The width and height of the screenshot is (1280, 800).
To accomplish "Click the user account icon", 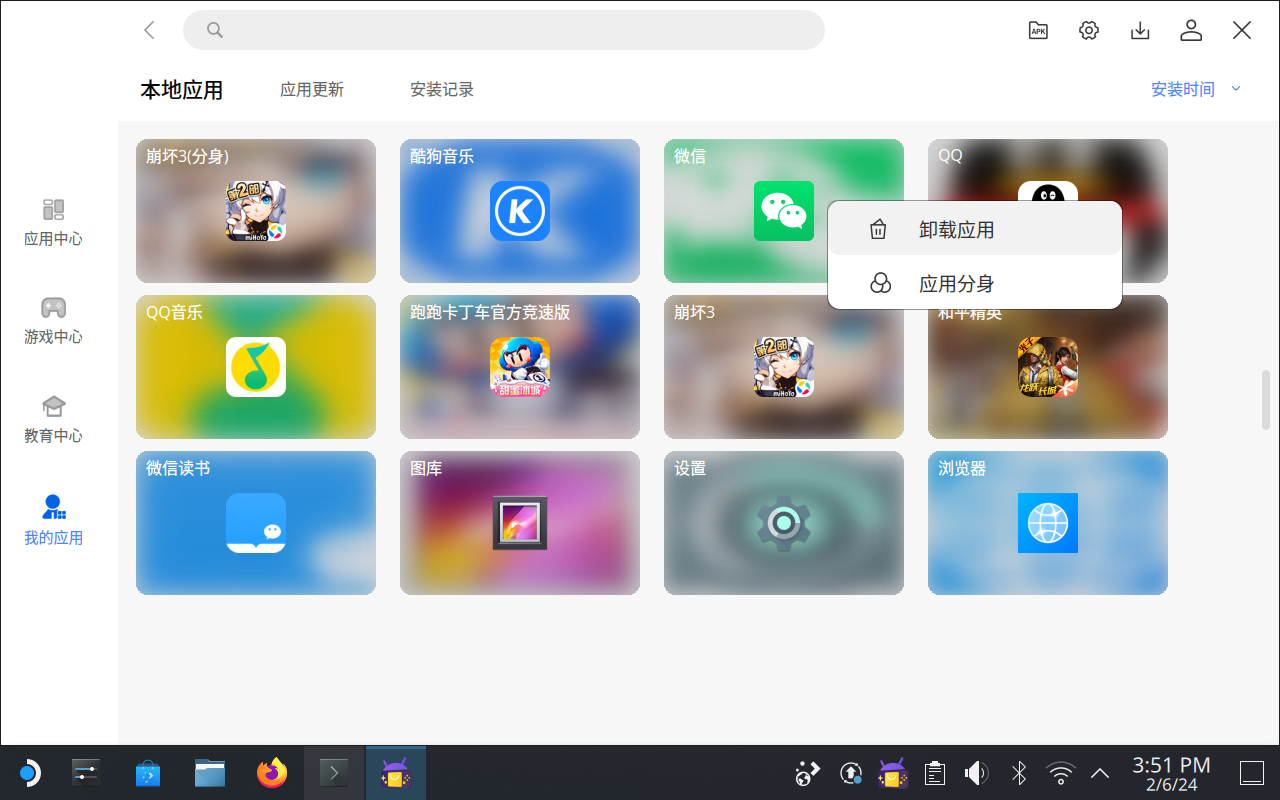I will click(1191, 30).
